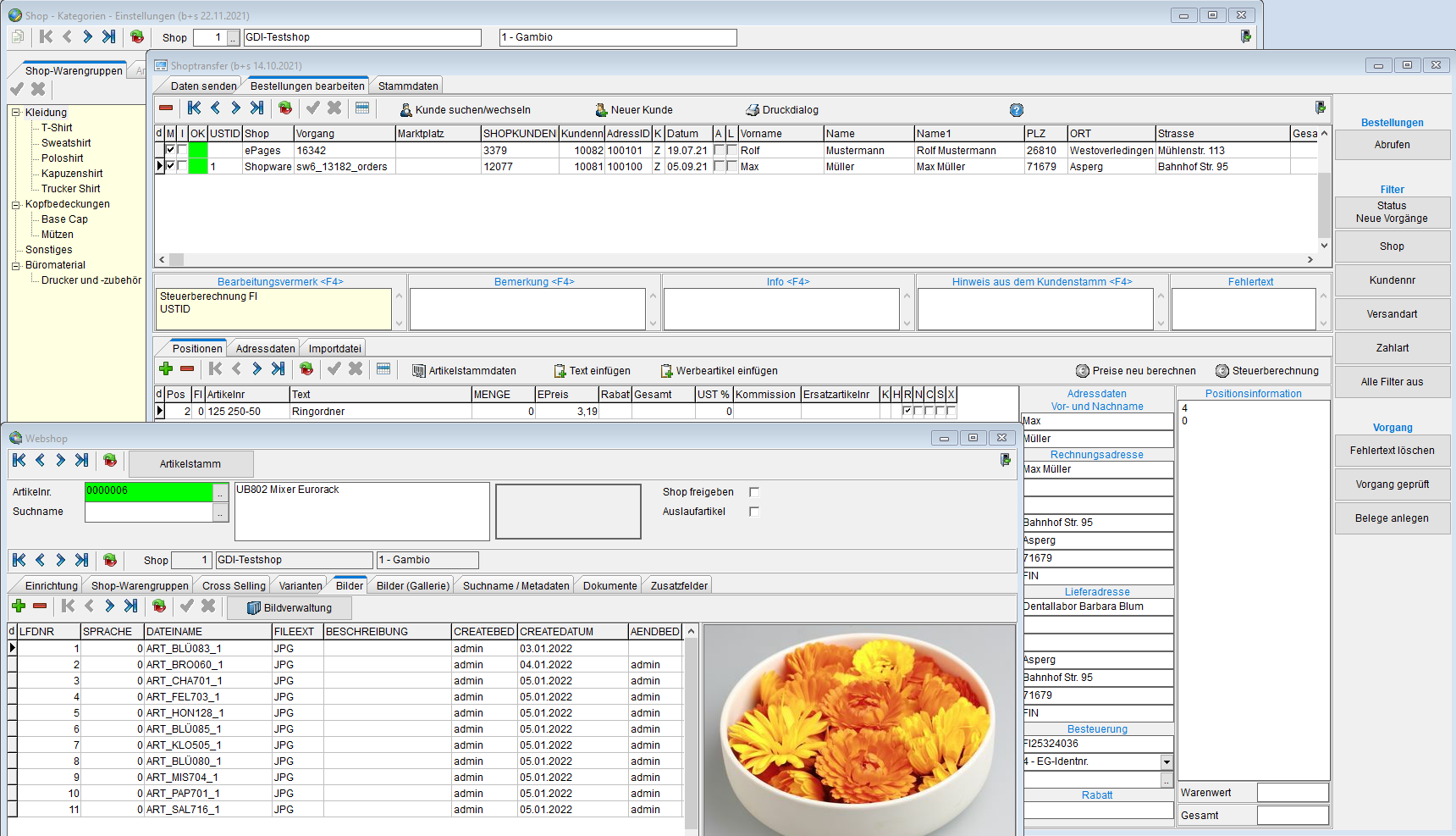Open the Druckdialog printer icon
The width and height of the screenshot is (1456, 836).
tap(753, 110)
